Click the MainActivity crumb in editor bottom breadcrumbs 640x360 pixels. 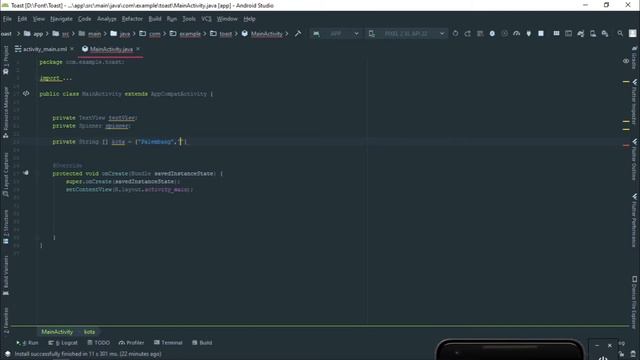(x=57, y=332)
